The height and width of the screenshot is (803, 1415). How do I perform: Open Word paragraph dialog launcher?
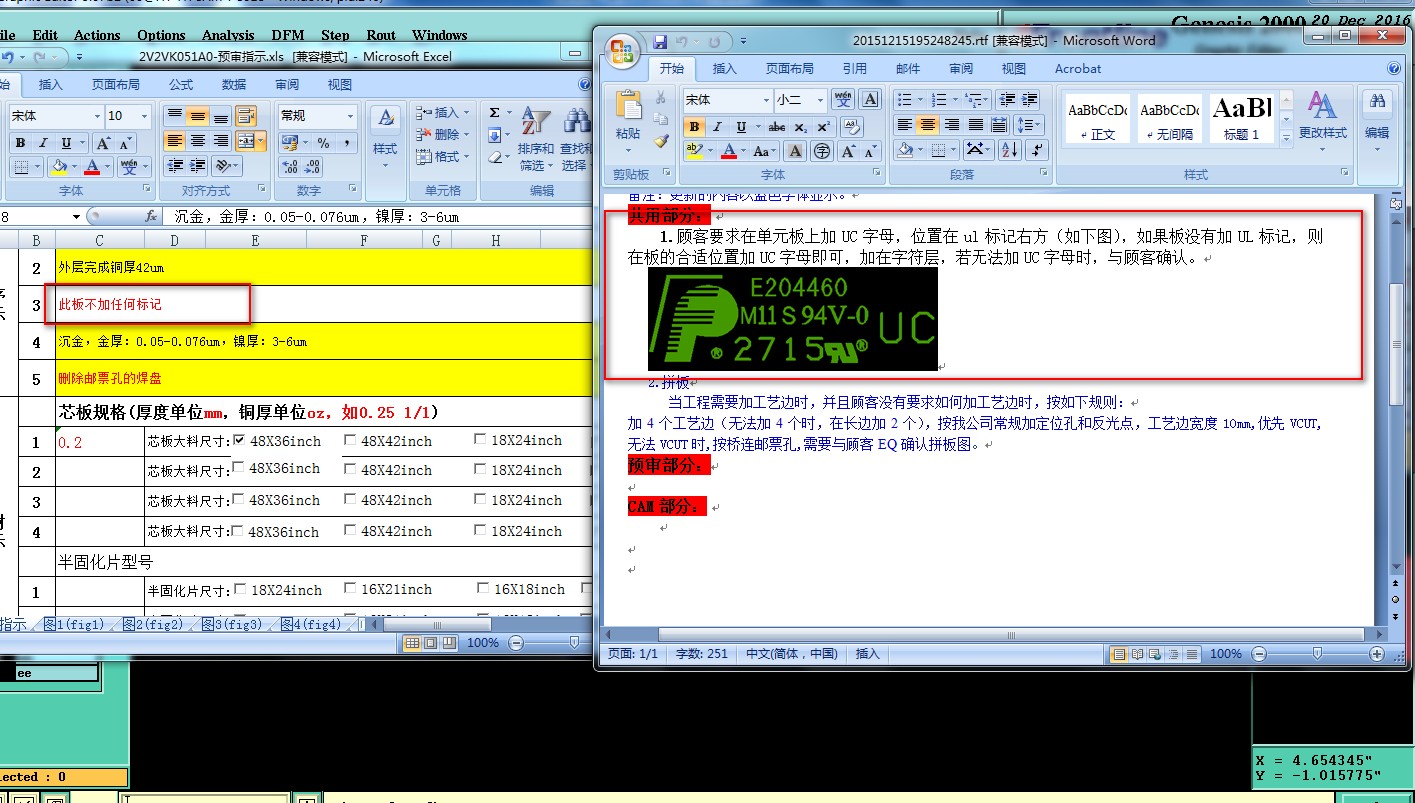(1044, 174)
